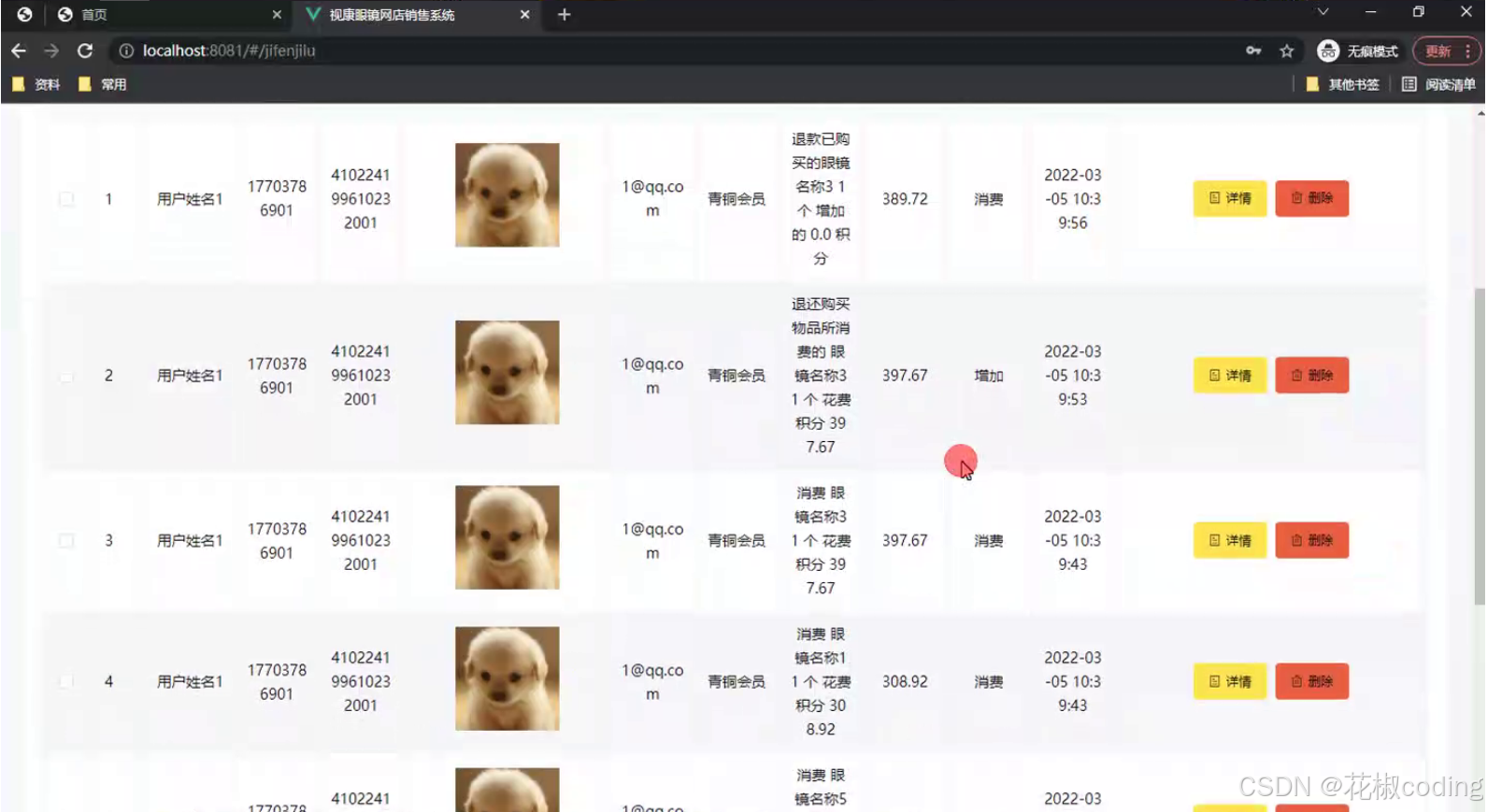This screenshot has height=812, width=1487.
Task: Click 用户姓名1 in row 4
Action: (190, 681)
